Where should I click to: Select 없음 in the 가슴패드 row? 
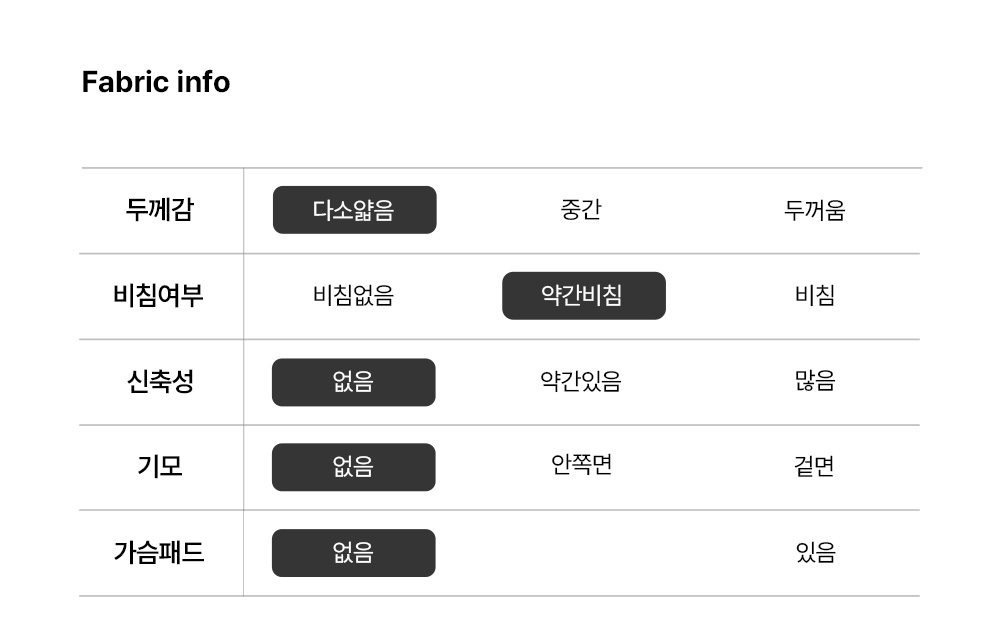(353, 553)
